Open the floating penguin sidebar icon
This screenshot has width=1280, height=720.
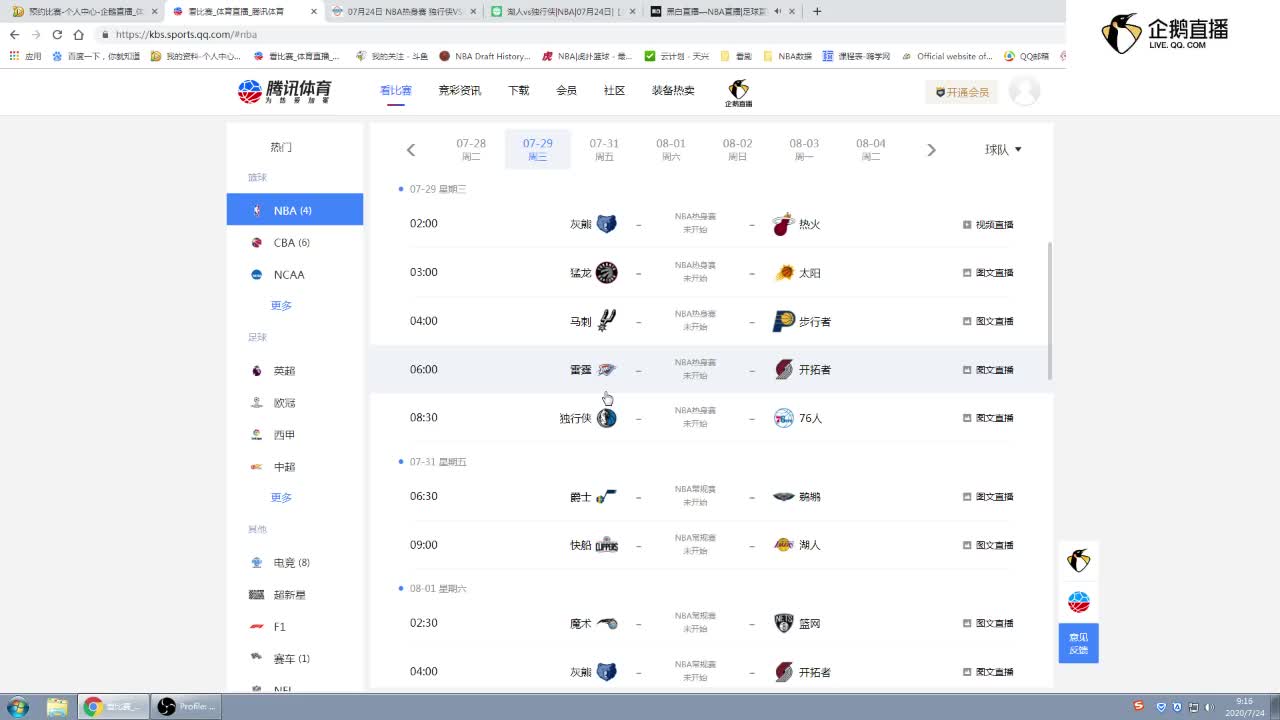[x=1078, y=561]
